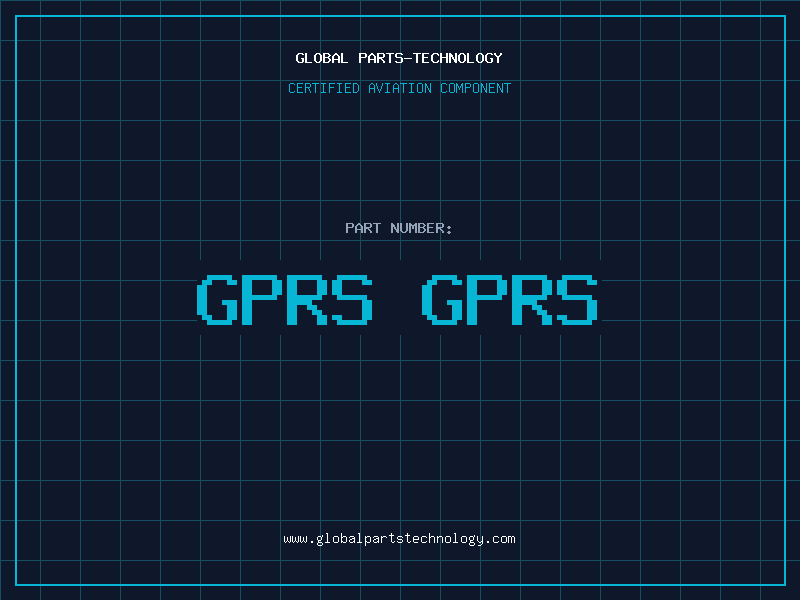
Task: Select the second GPRS part code
Action: (510, 300)
